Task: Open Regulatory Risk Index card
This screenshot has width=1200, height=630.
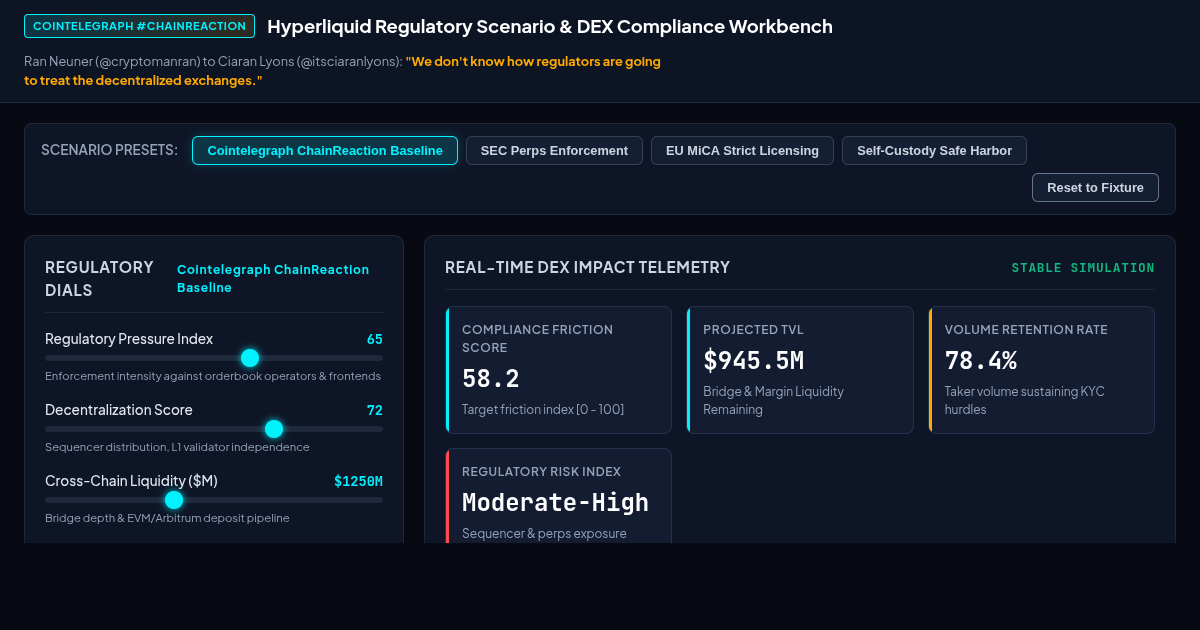Action: point(558,496)
